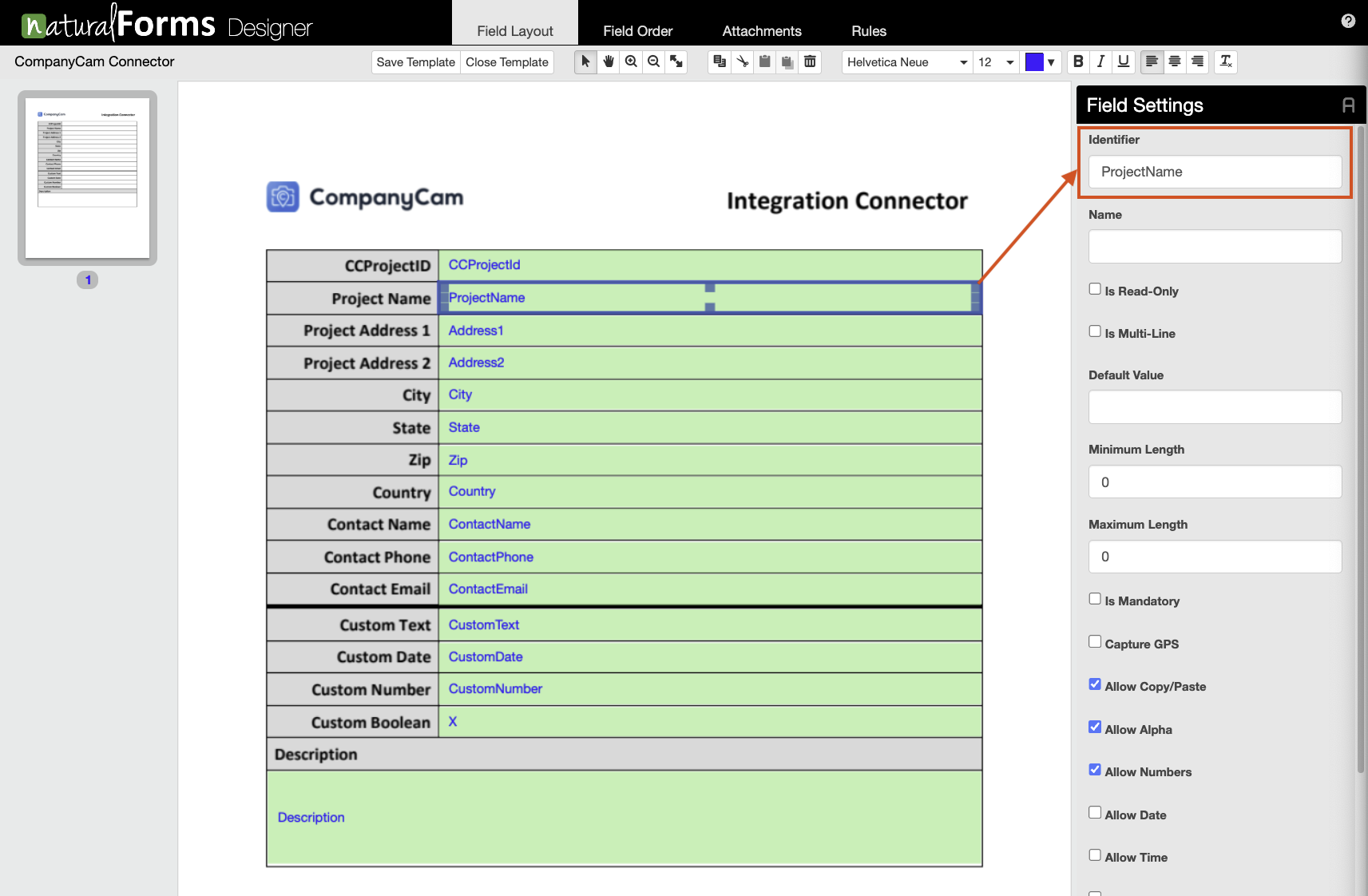Align text center

click(1174, 61)
